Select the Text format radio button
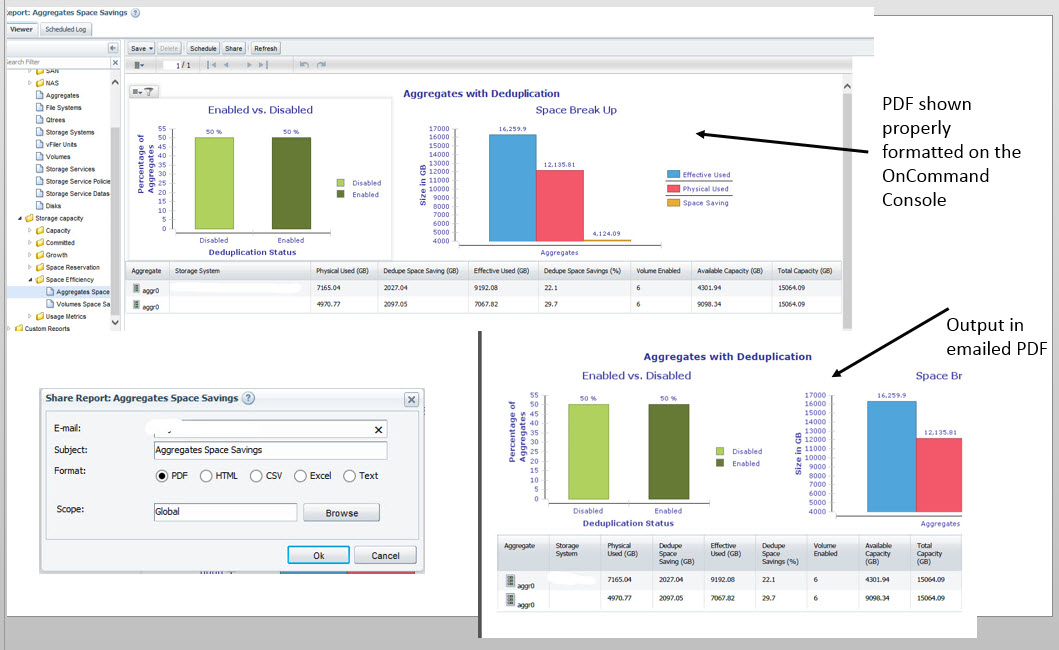 349,476
